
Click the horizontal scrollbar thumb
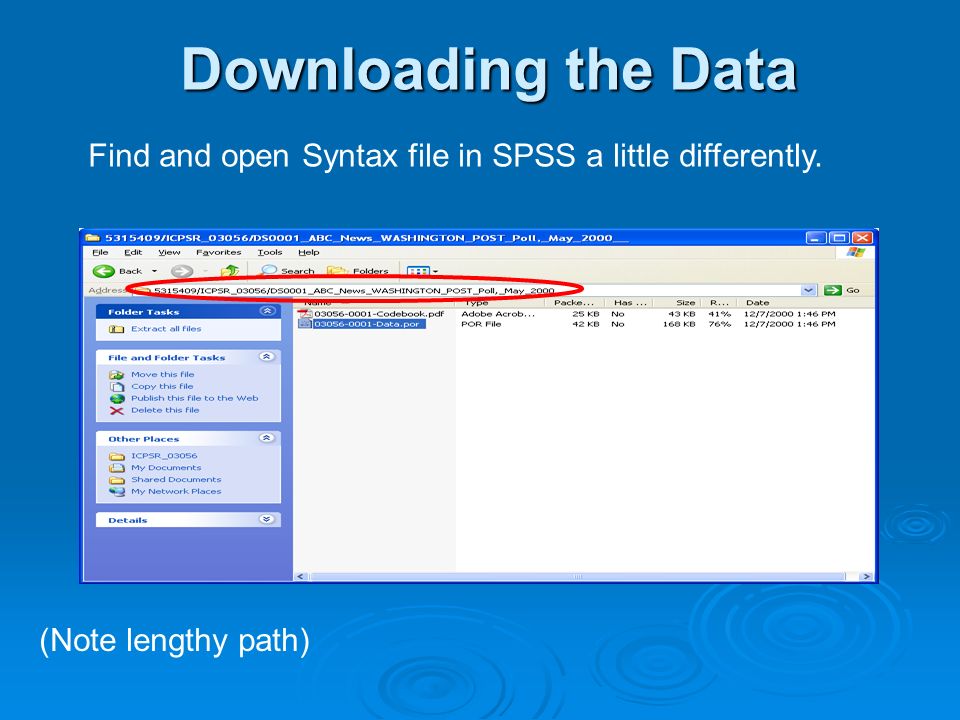[577, 576]
